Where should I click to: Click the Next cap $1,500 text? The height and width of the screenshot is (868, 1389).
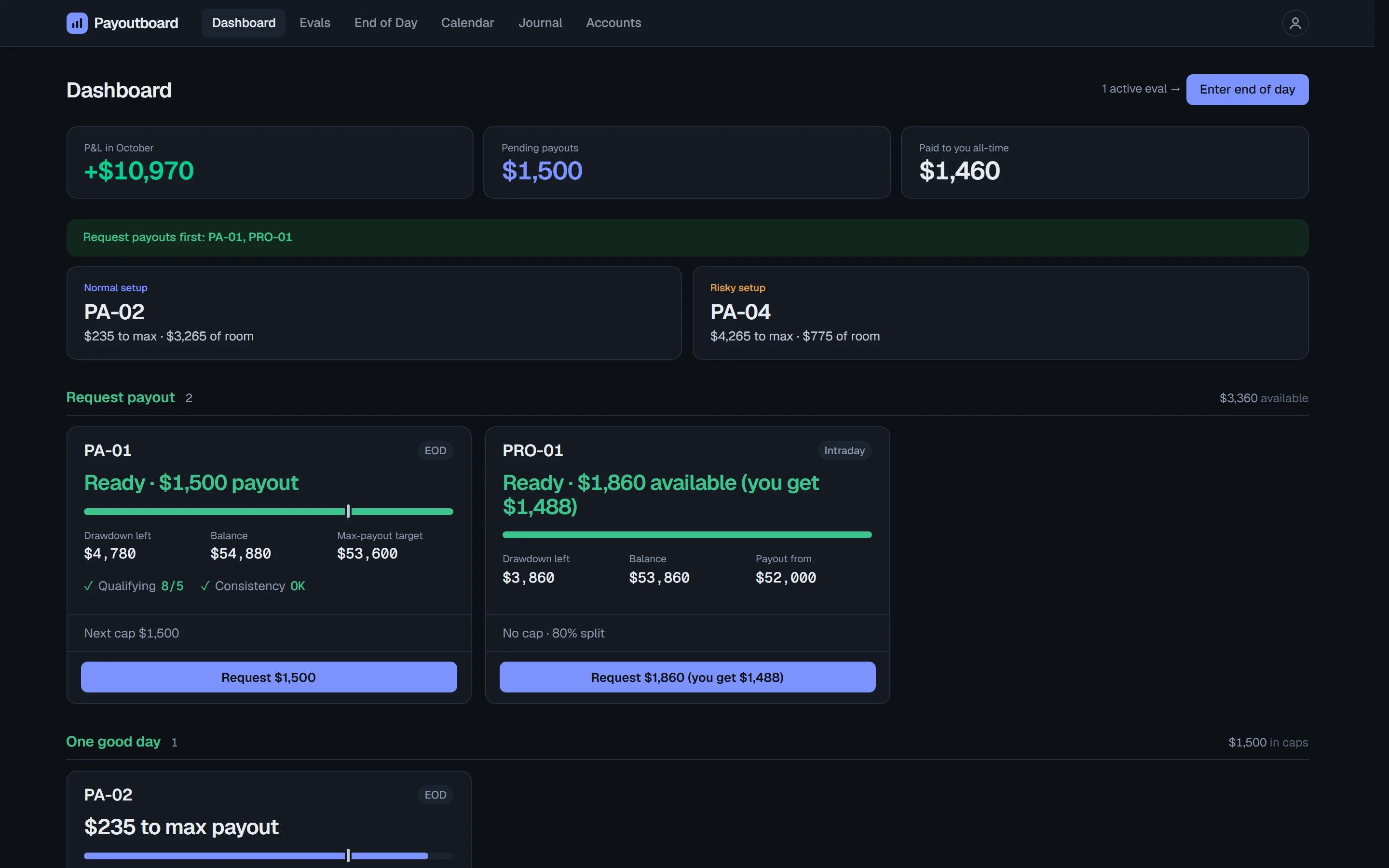[x=132, y=633]
